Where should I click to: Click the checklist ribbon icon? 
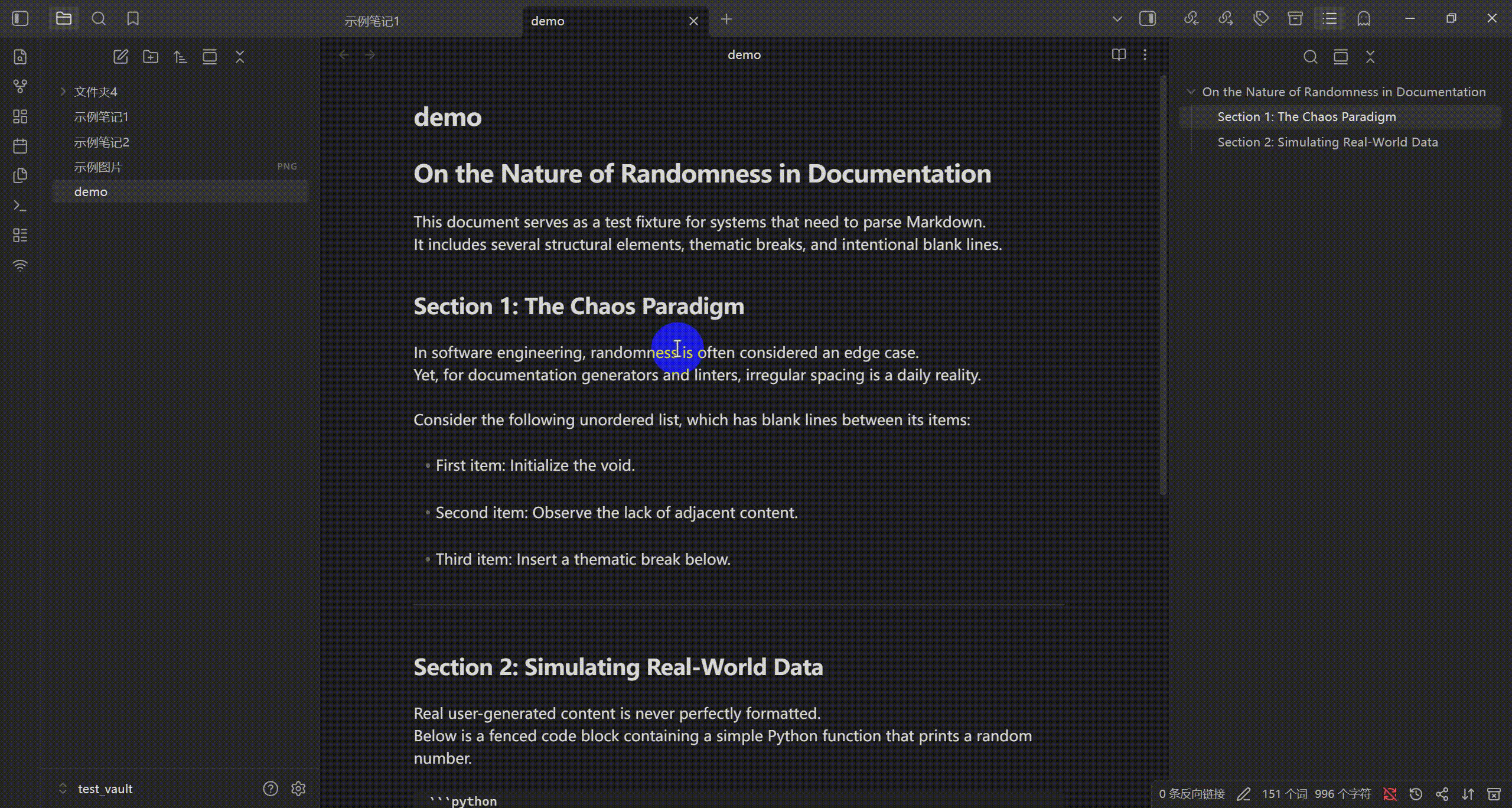(x=20, y=235)
